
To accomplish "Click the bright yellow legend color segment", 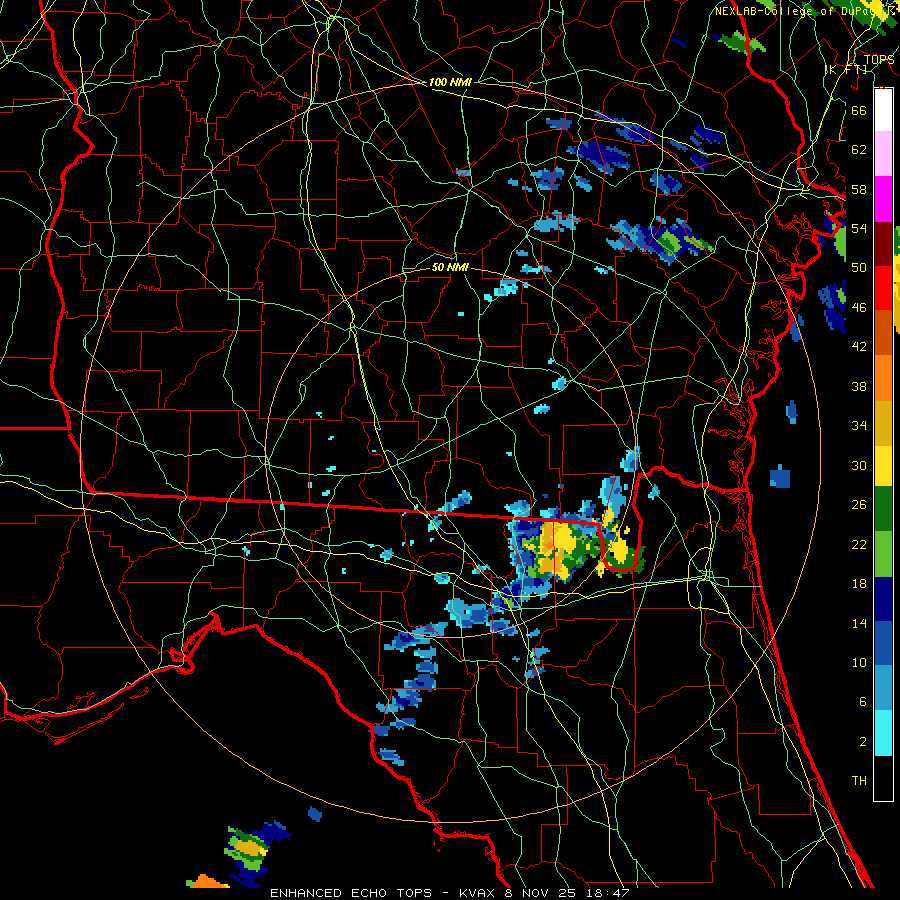I will [x=883, y=466].
